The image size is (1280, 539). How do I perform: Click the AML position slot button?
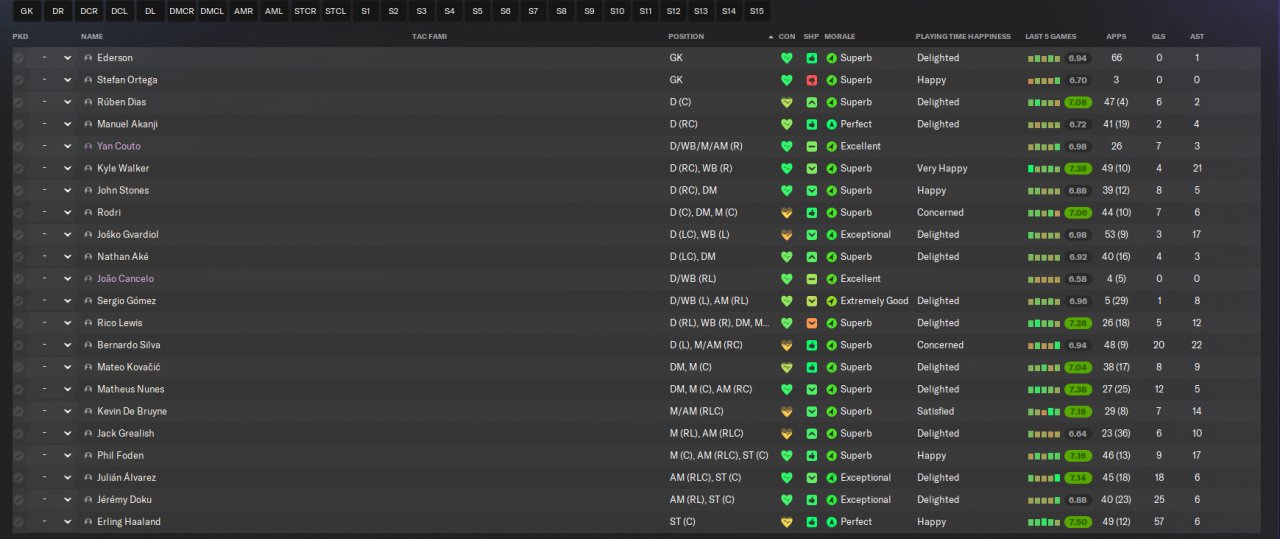[x=274, y=11]
